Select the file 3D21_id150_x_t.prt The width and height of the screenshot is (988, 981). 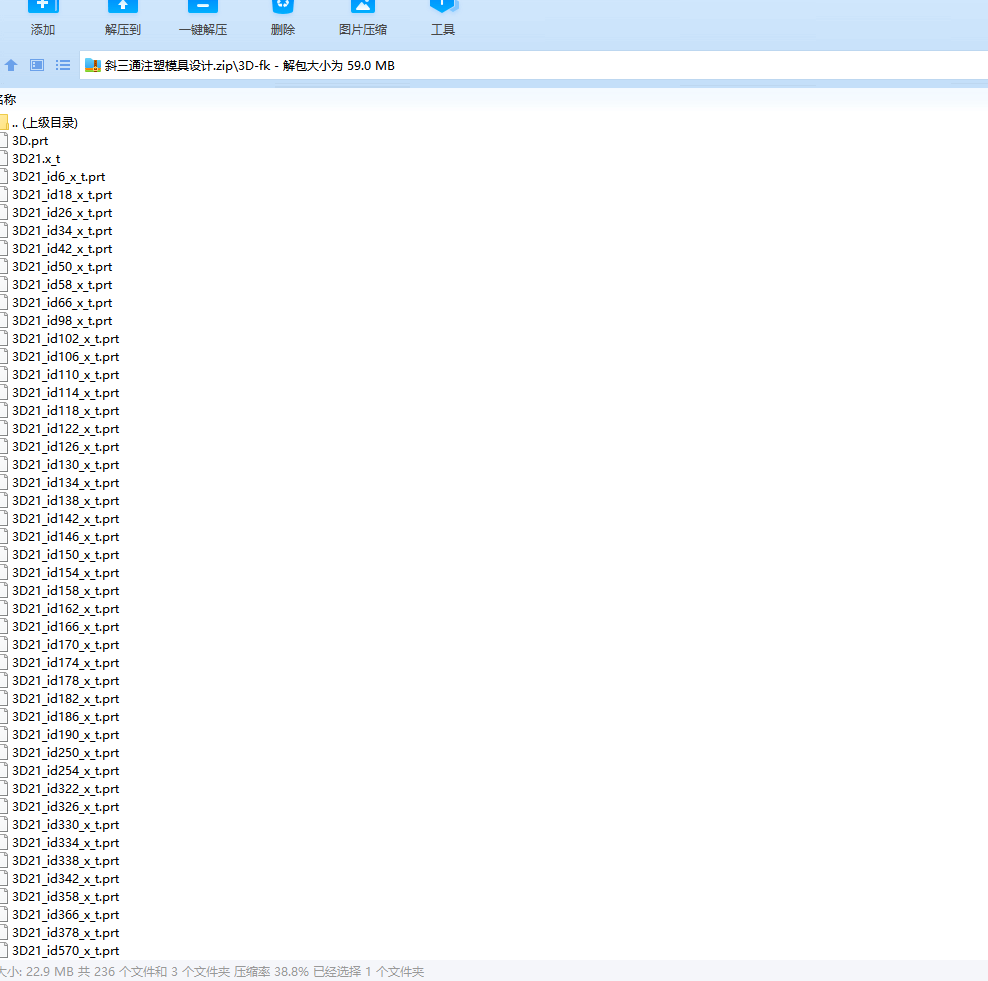click(x=66, y=555)
